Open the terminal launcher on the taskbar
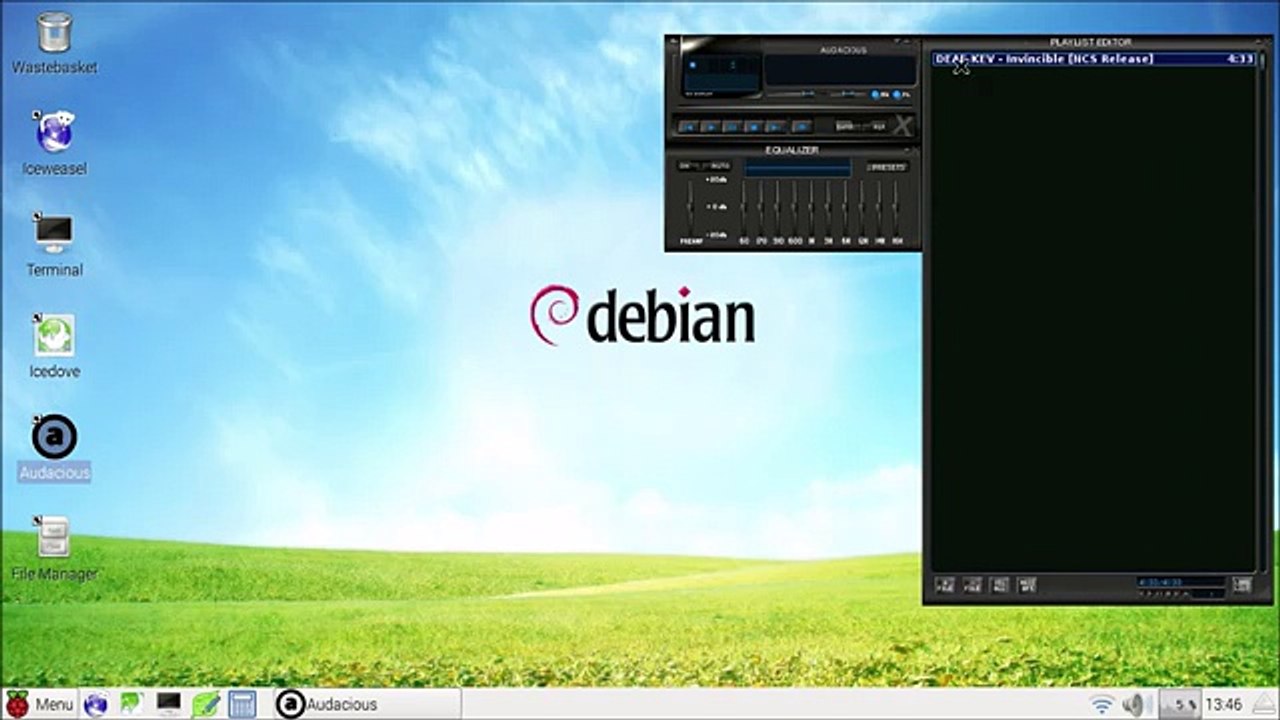The height and width of the screenshot is (720, 1280). pos(168,704)
